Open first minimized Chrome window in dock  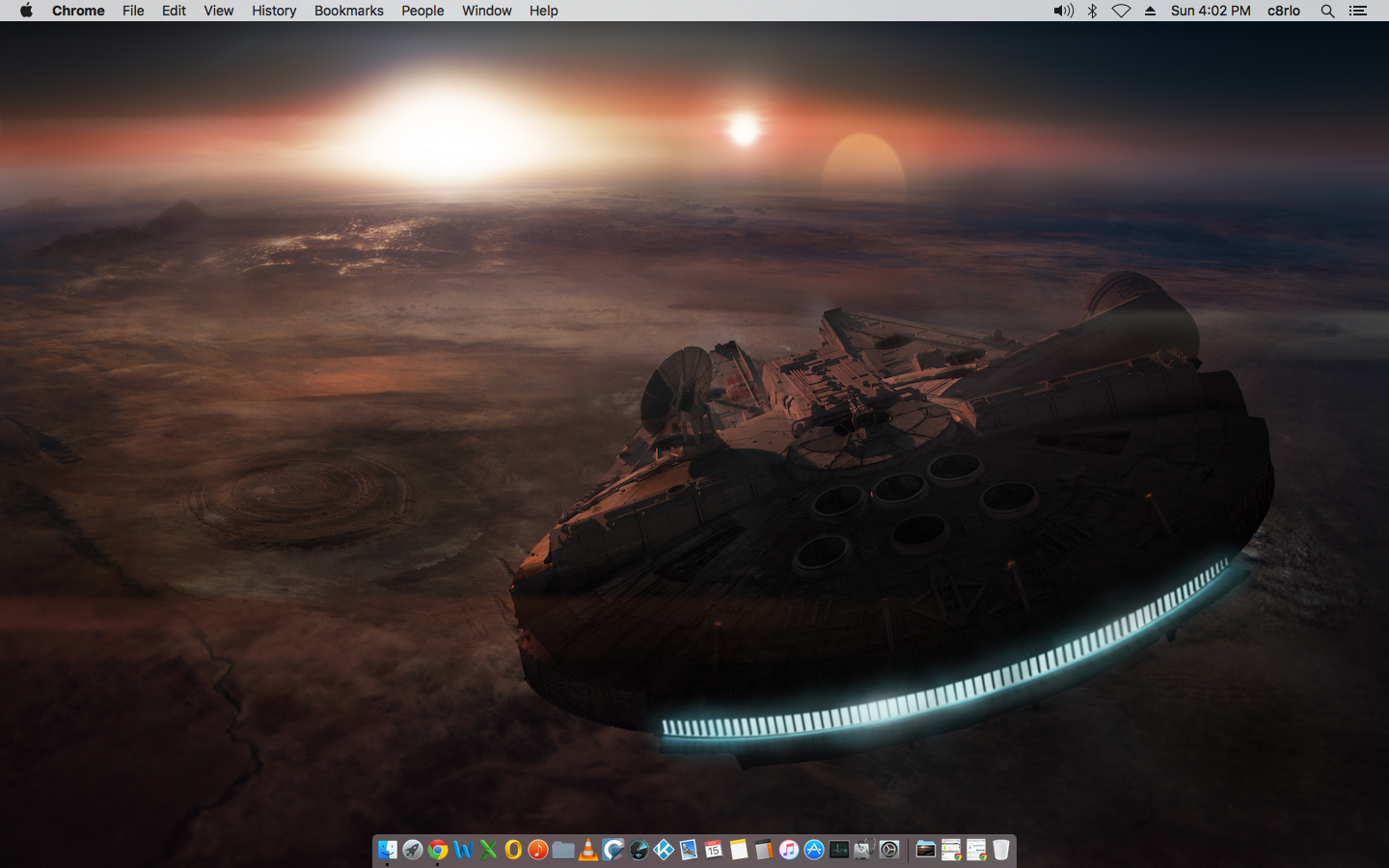pyautogui.click(x=951, y=850)
